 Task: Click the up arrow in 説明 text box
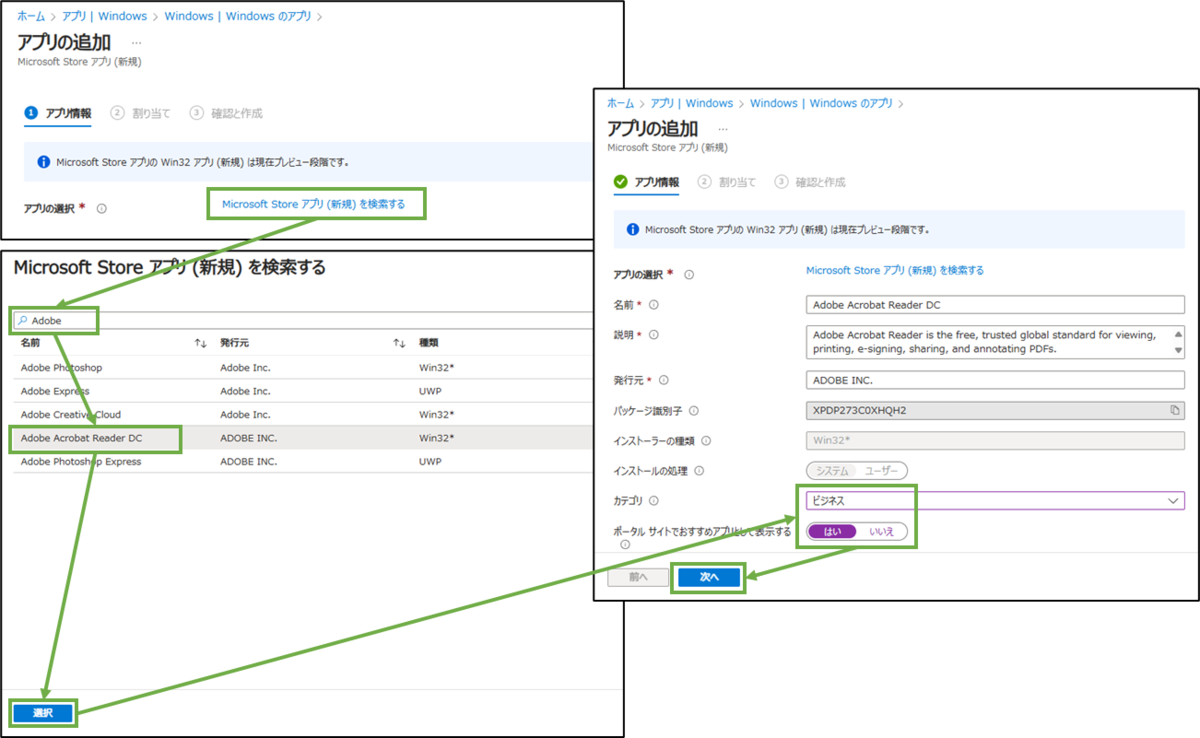pyautogui.click(x=1177, y=334)
